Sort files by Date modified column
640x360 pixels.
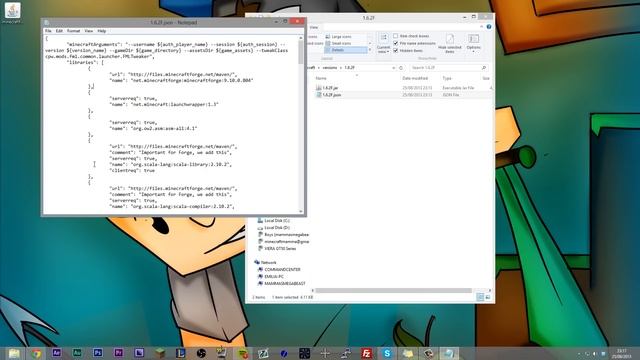tap(415, 78)
